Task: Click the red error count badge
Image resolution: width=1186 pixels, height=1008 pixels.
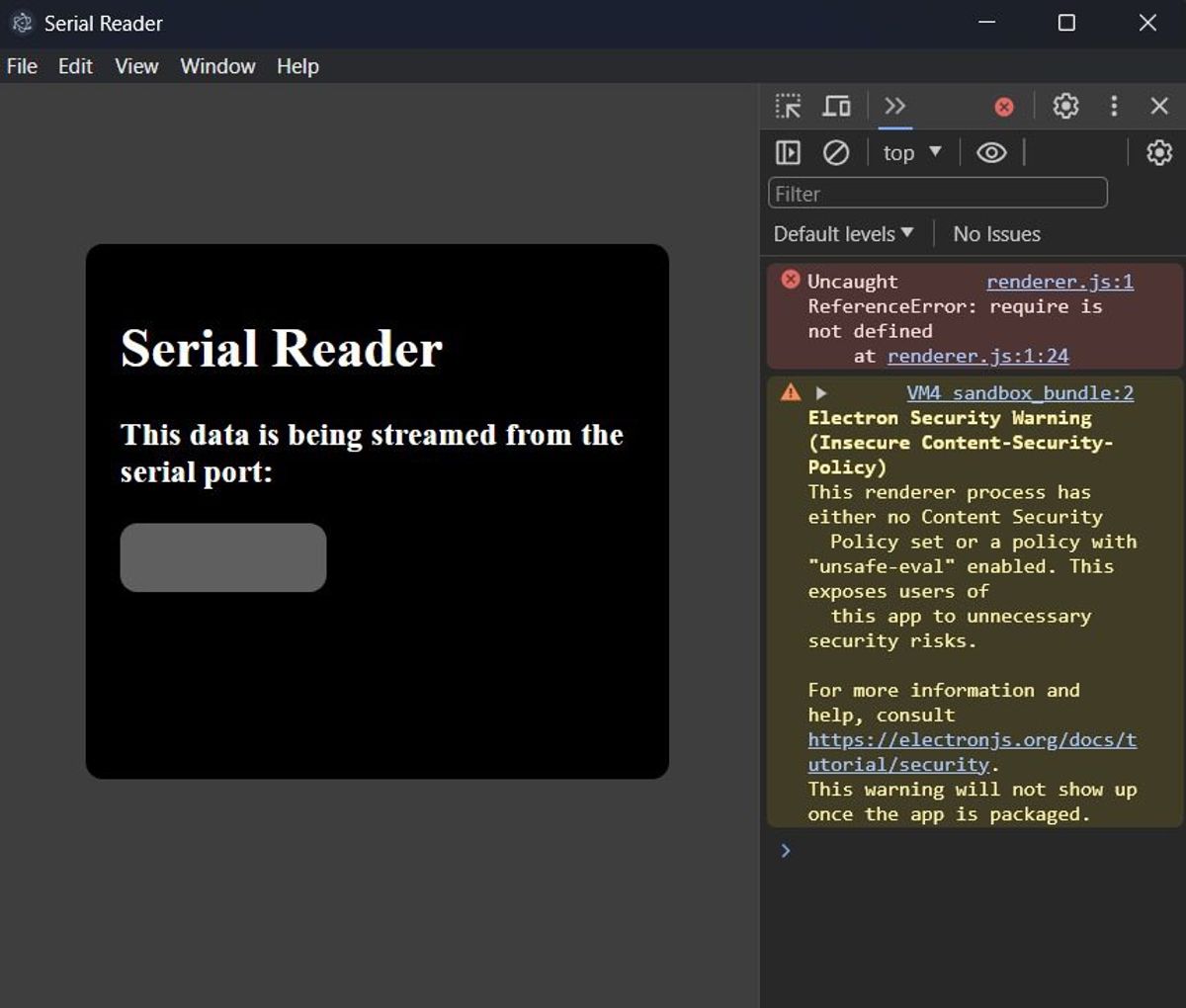Action: pyautogui.click(x=1004, y=107)
